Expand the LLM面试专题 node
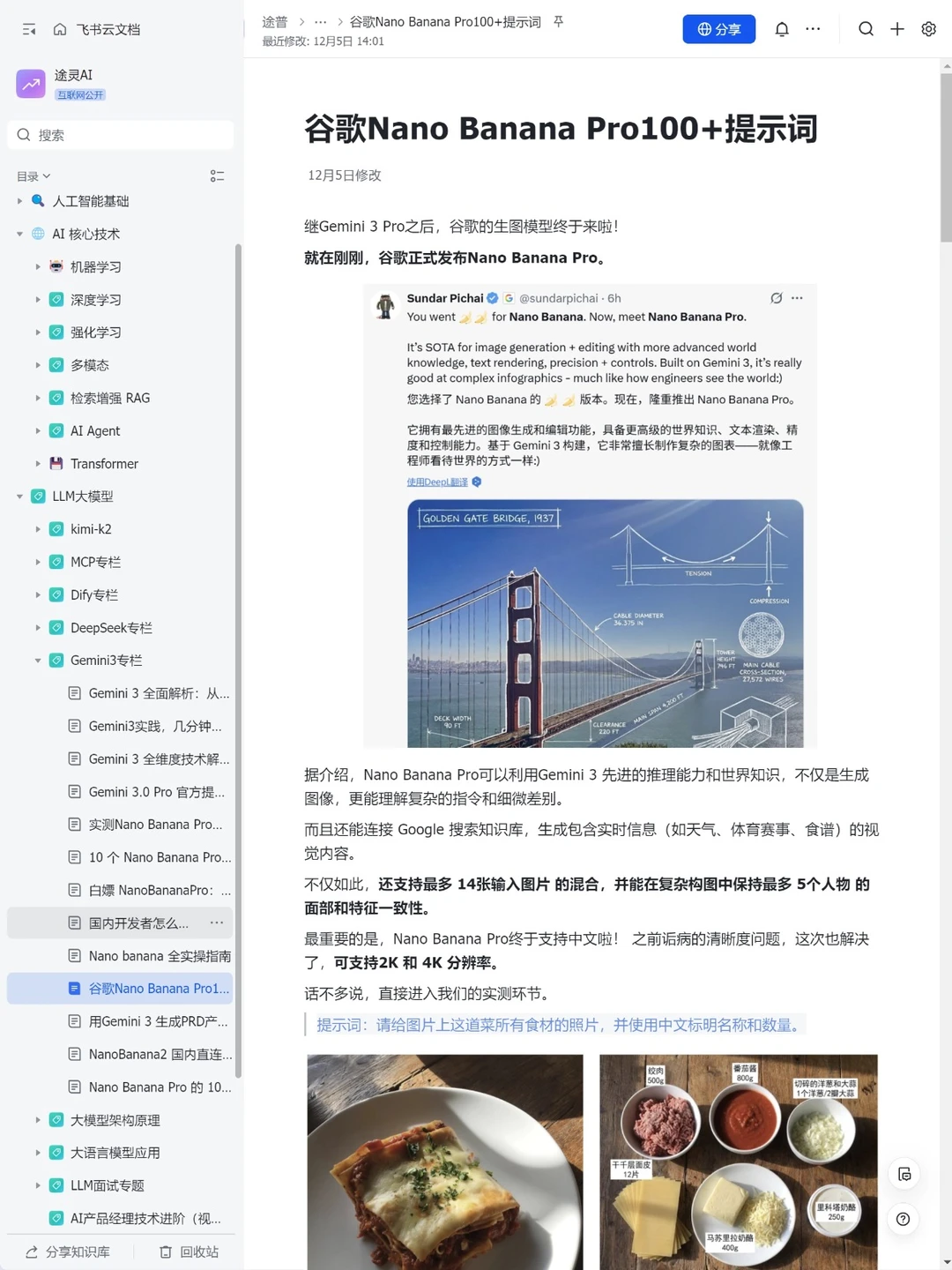This screenshot has height=1270, width=952. tap(38, 1185)
